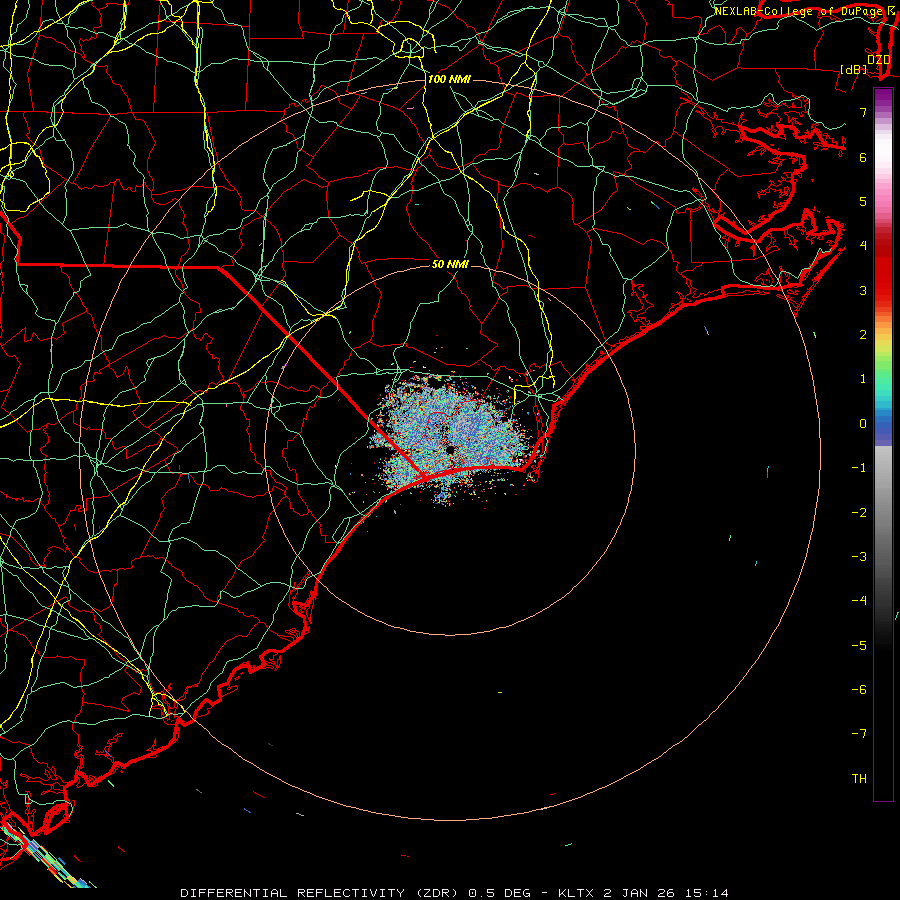Screen dimensions: 900x900
Task: Click the -1 dB tick label on the legend
Action: (859, 468)
